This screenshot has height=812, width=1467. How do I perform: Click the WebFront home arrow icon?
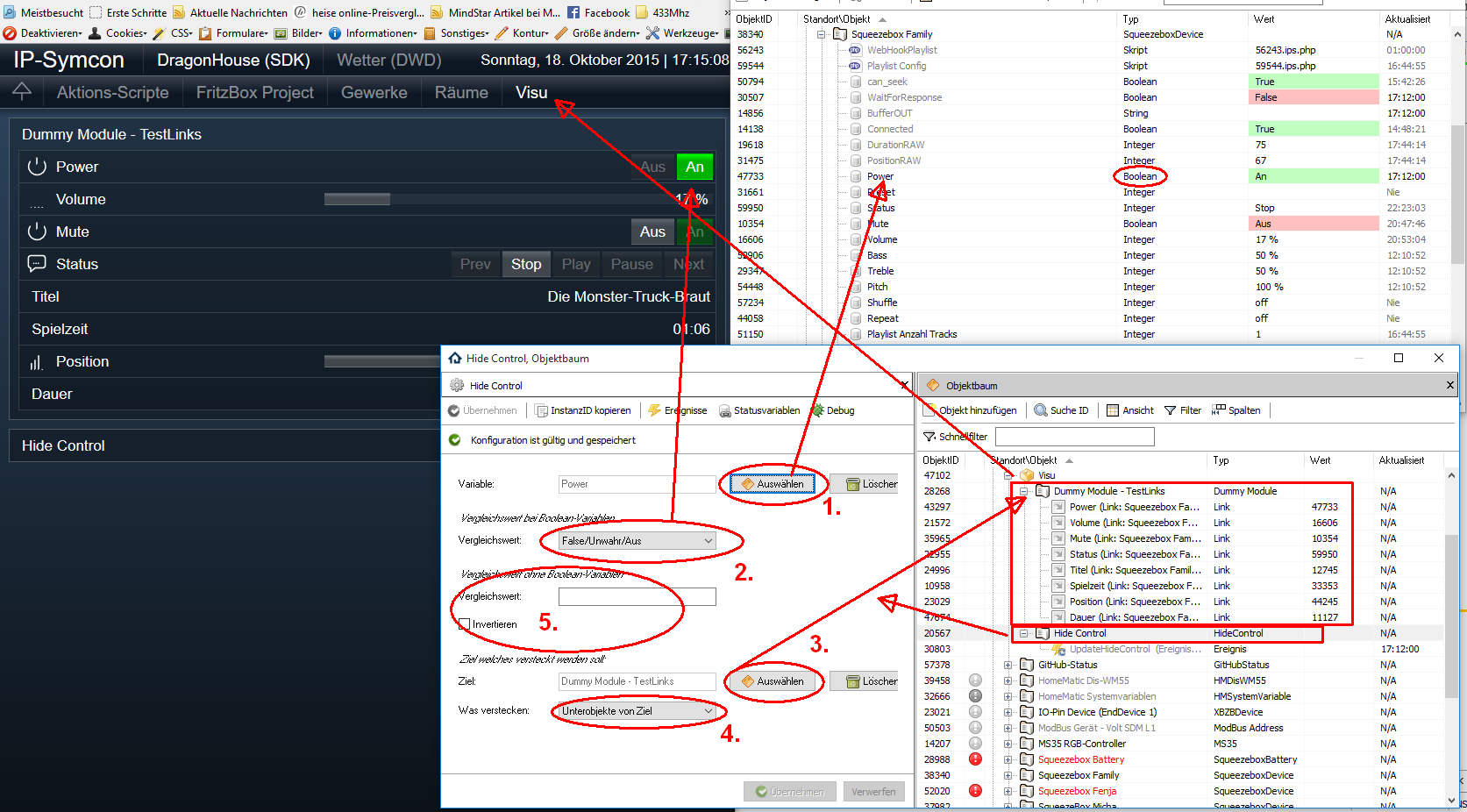[22, 90]
